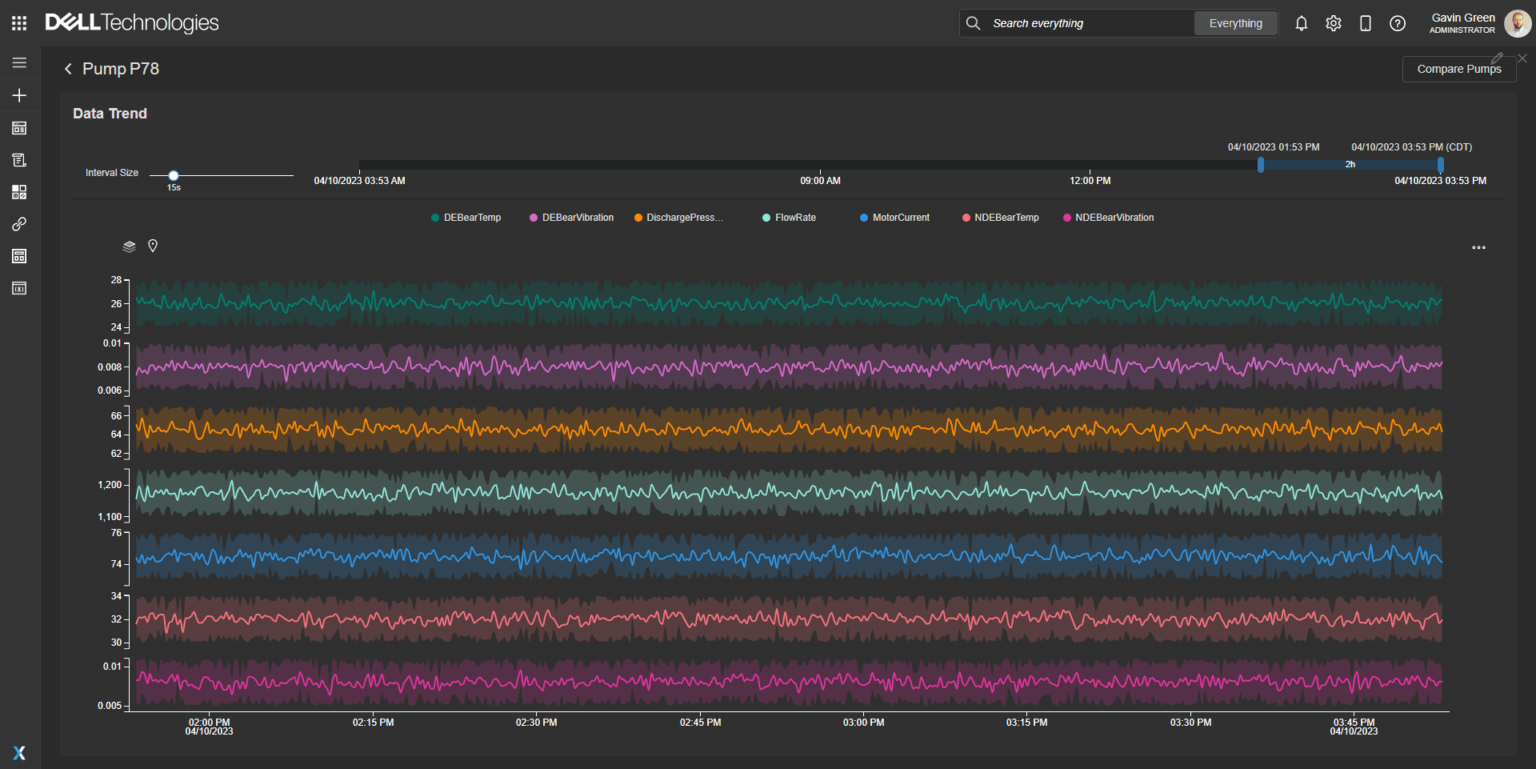Expand the hamburger menu in sidebar
This screenshot has height=769, width=1536.
[x=19, y=63]
